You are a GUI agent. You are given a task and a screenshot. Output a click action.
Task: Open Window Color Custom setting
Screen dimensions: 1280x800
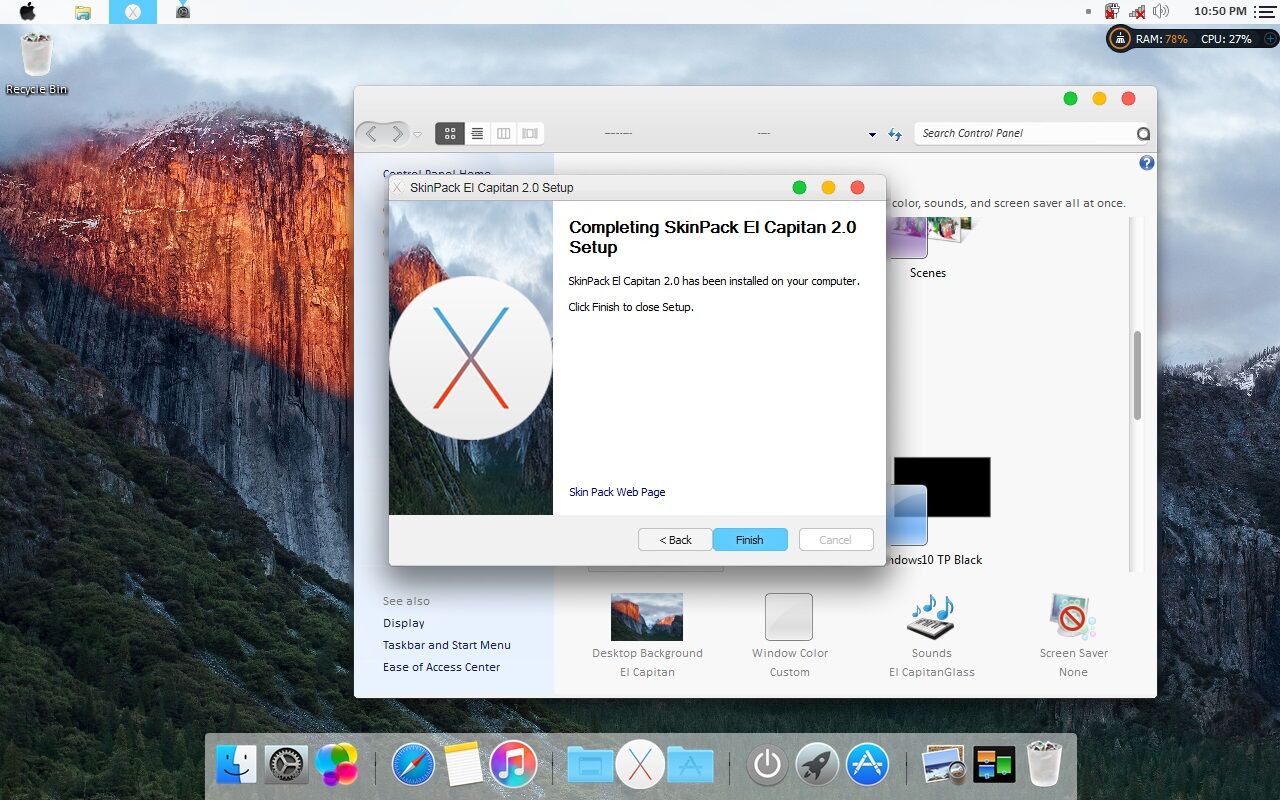(789, 635)
